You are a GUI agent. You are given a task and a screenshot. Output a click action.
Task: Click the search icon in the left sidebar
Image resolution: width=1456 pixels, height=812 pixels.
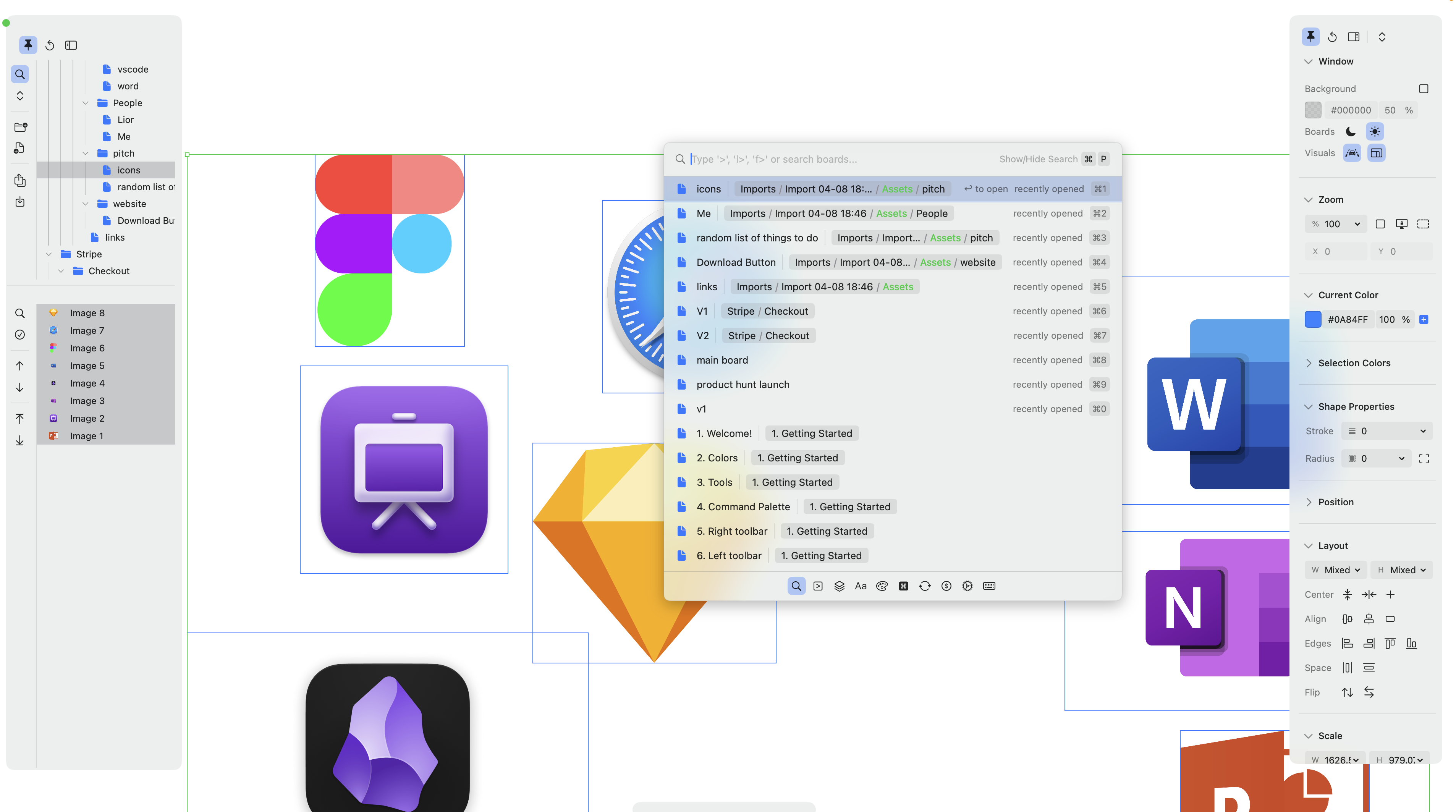(20, 74)
